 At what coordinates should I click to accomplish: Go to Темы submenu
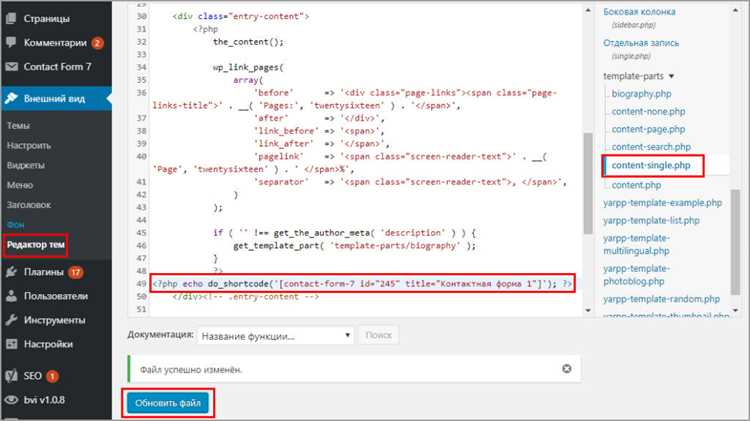(x=18, y=125)
